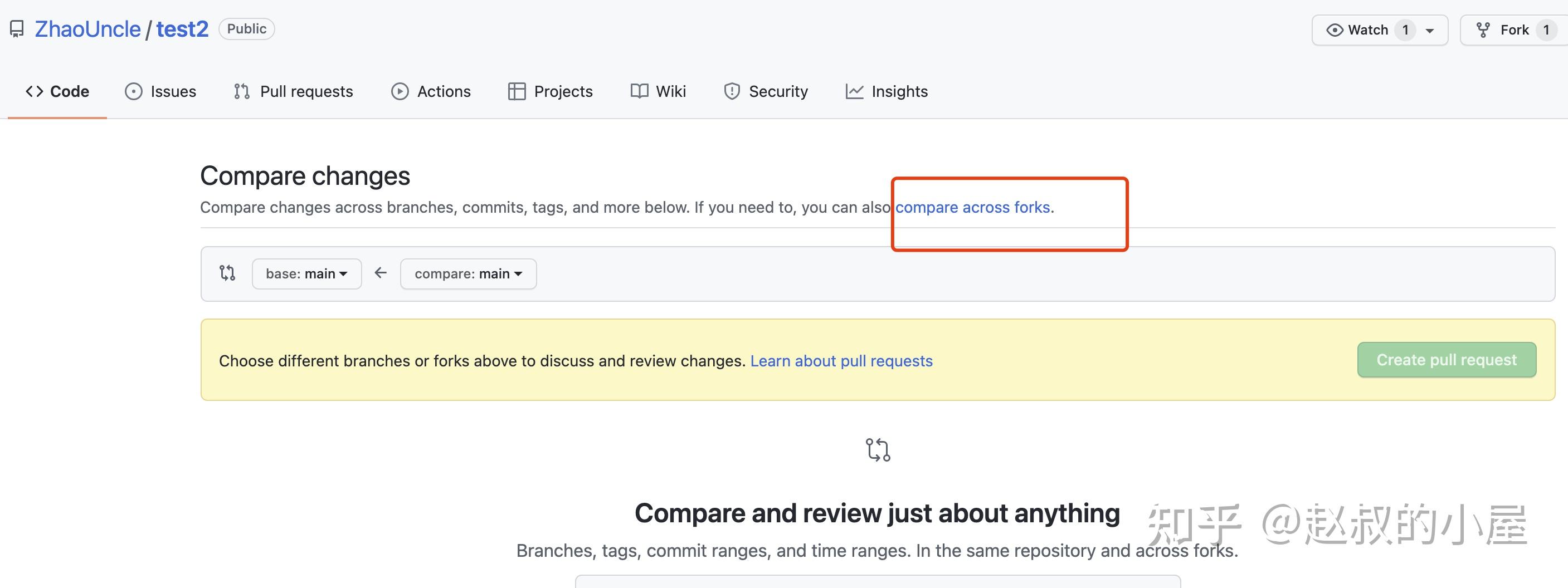Click the Actions play icon
This screenshot has height=588, width=1568.
point(400,91)
